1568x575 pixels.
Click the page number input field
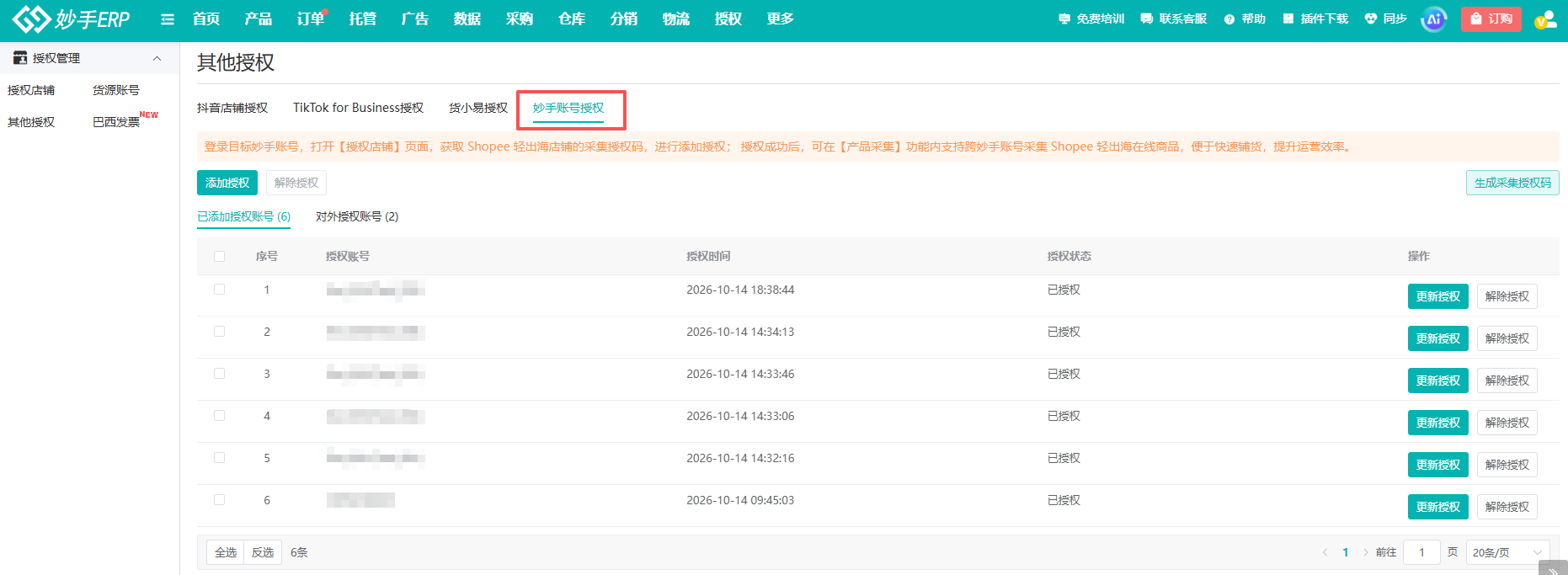pyautogui.click(x=1421, y=552)
